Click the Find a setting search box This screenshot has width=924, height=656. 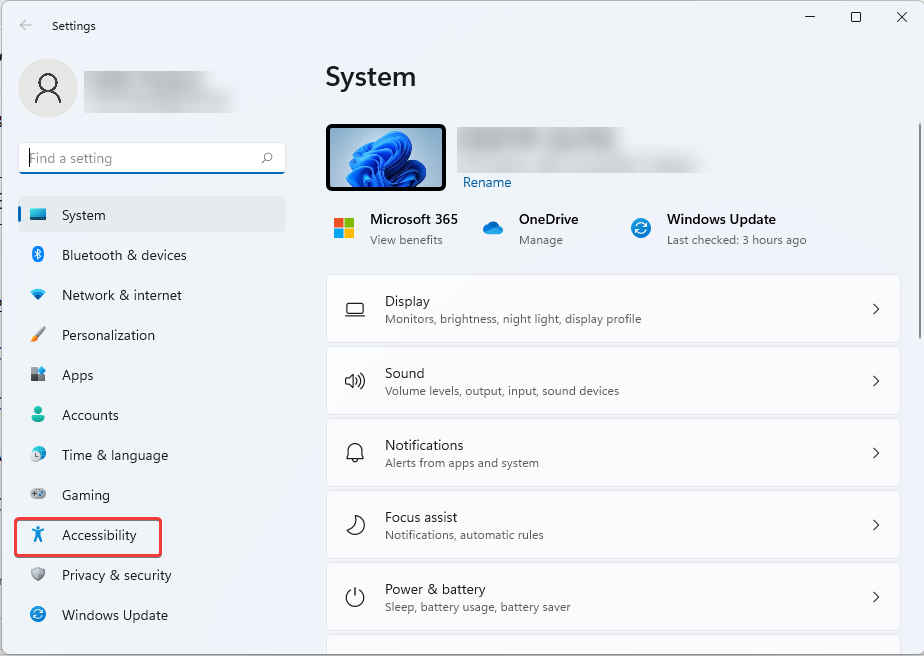point(140,158)
